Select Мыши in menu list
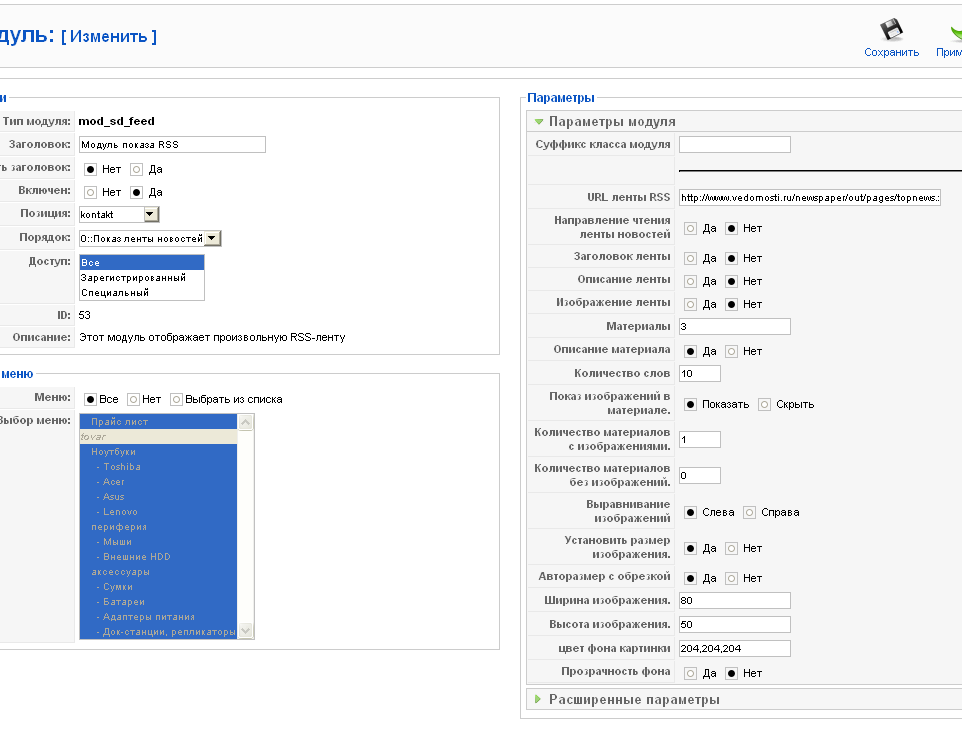Screen dimensions: 962x734 click(158, 542)
